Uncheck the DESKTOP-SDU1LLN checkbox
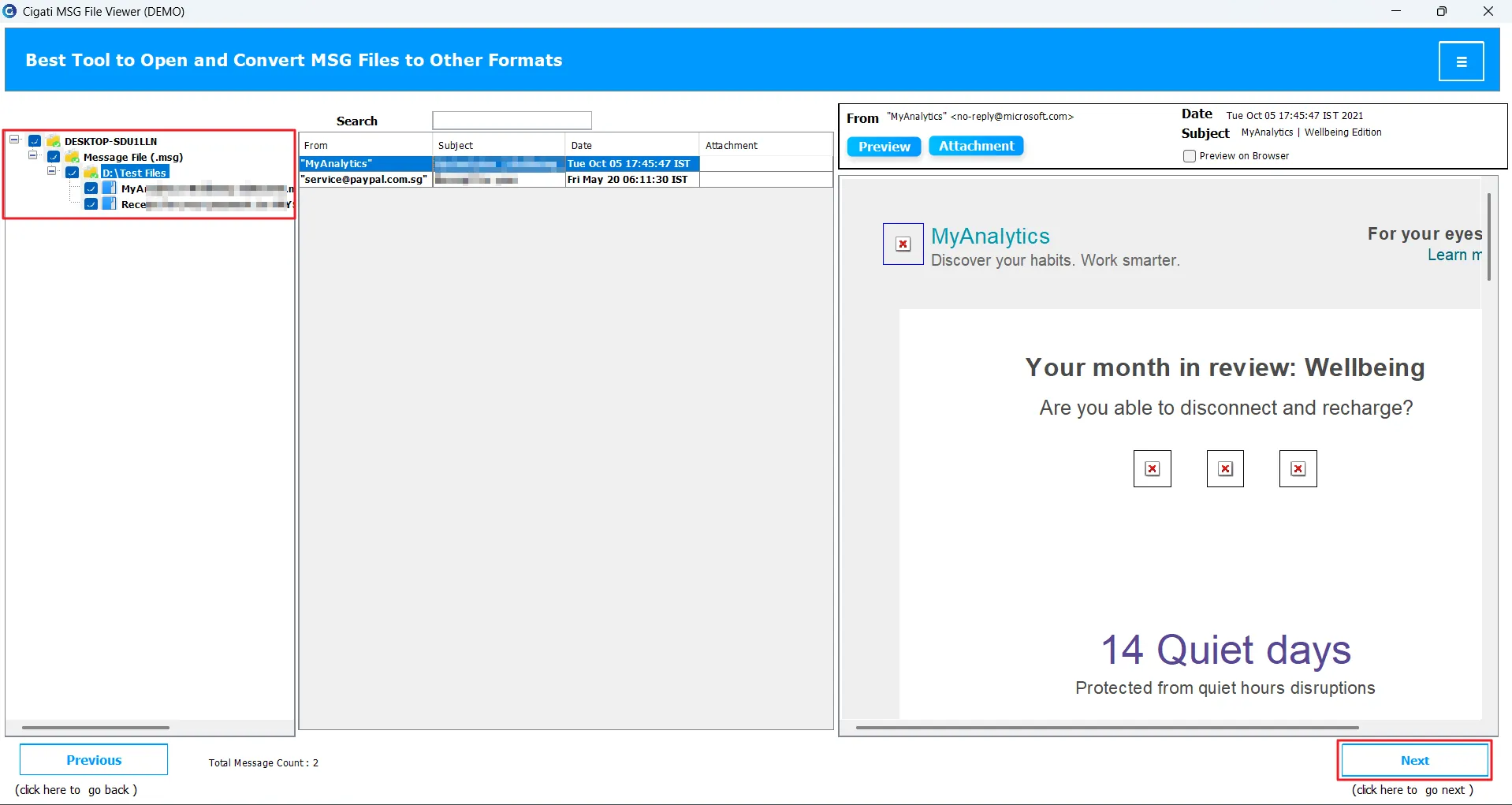The width and height of the screenshot is (1512, 805). pyautogui.click(x=35, y=141)
